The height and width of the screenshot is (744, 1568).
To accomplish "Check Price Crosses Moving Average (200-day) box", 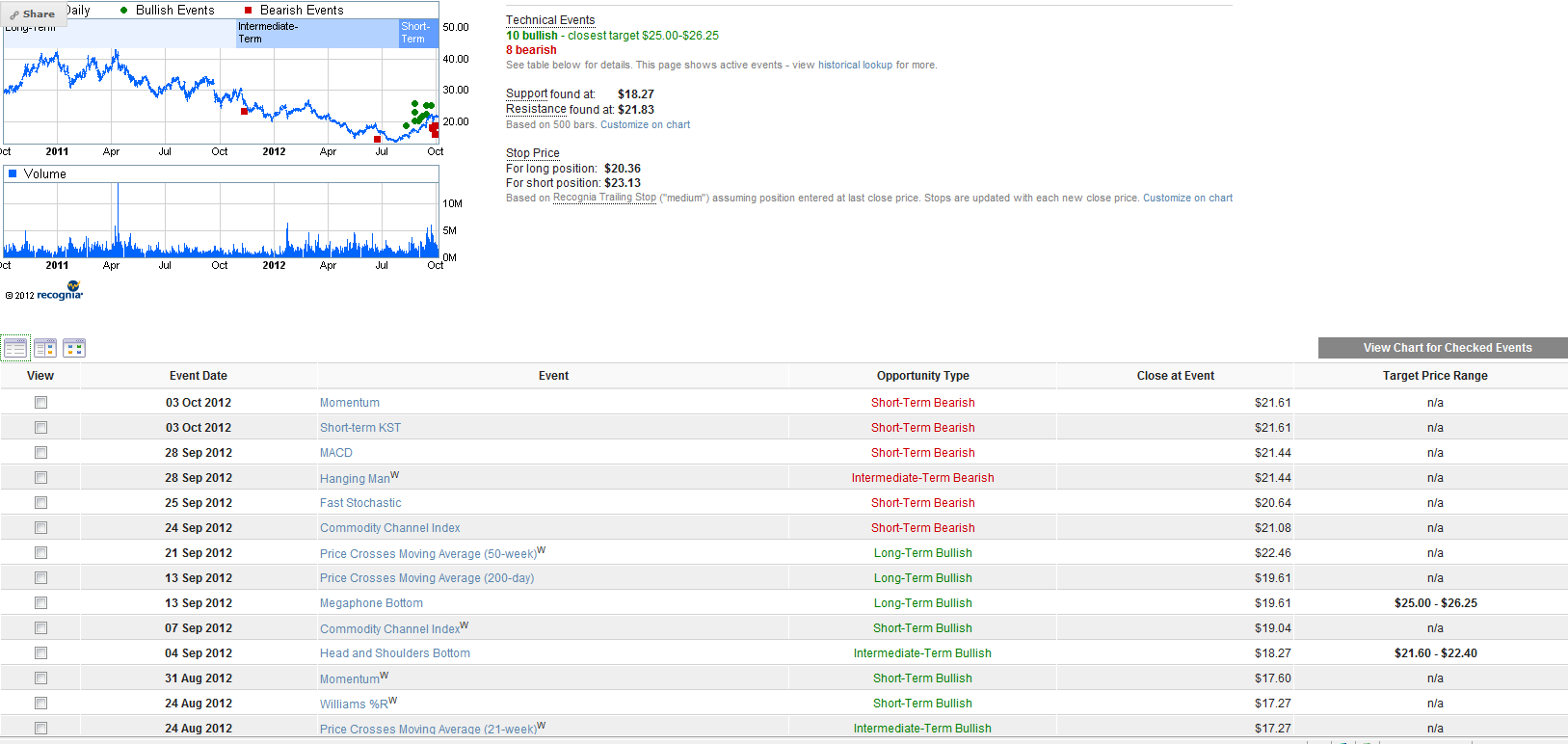I will tap(40, 577).
